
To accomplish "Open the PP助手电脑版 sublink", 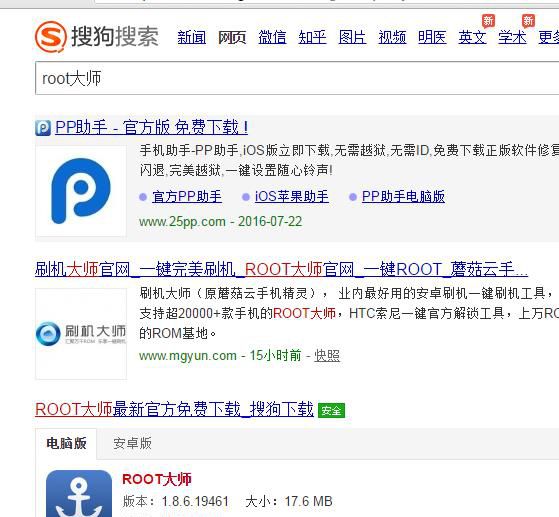I will [x=403, y=197].
